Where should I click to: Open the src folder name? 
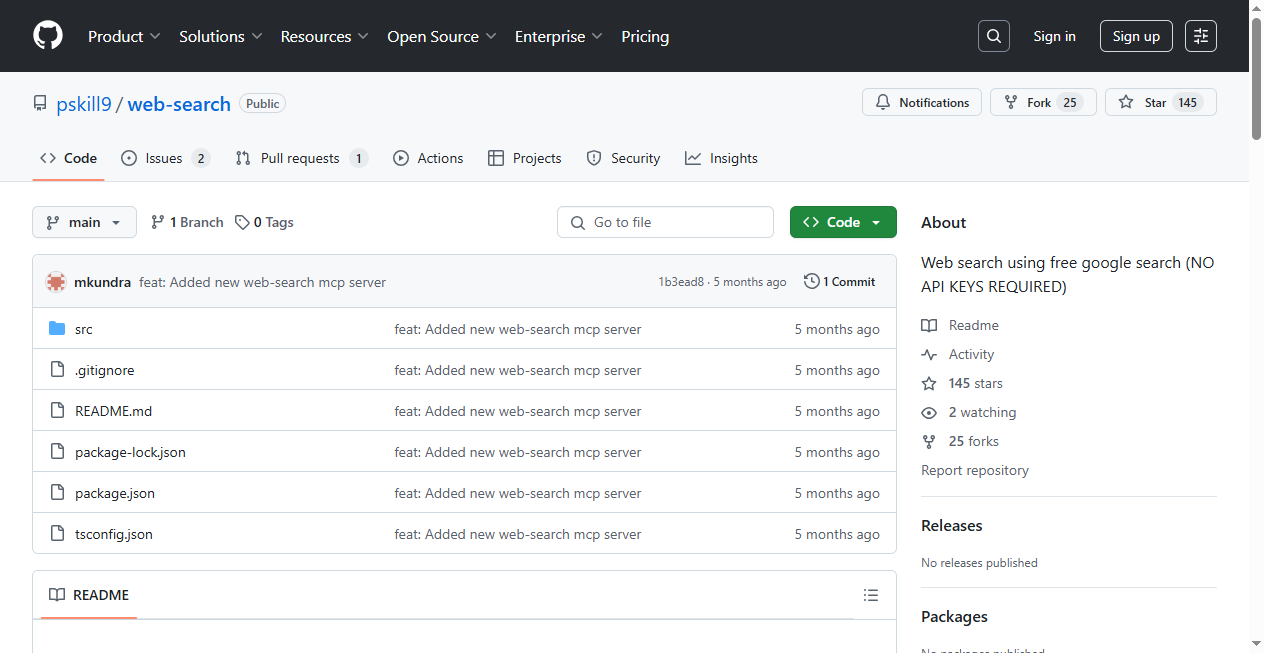pos(84,329)
